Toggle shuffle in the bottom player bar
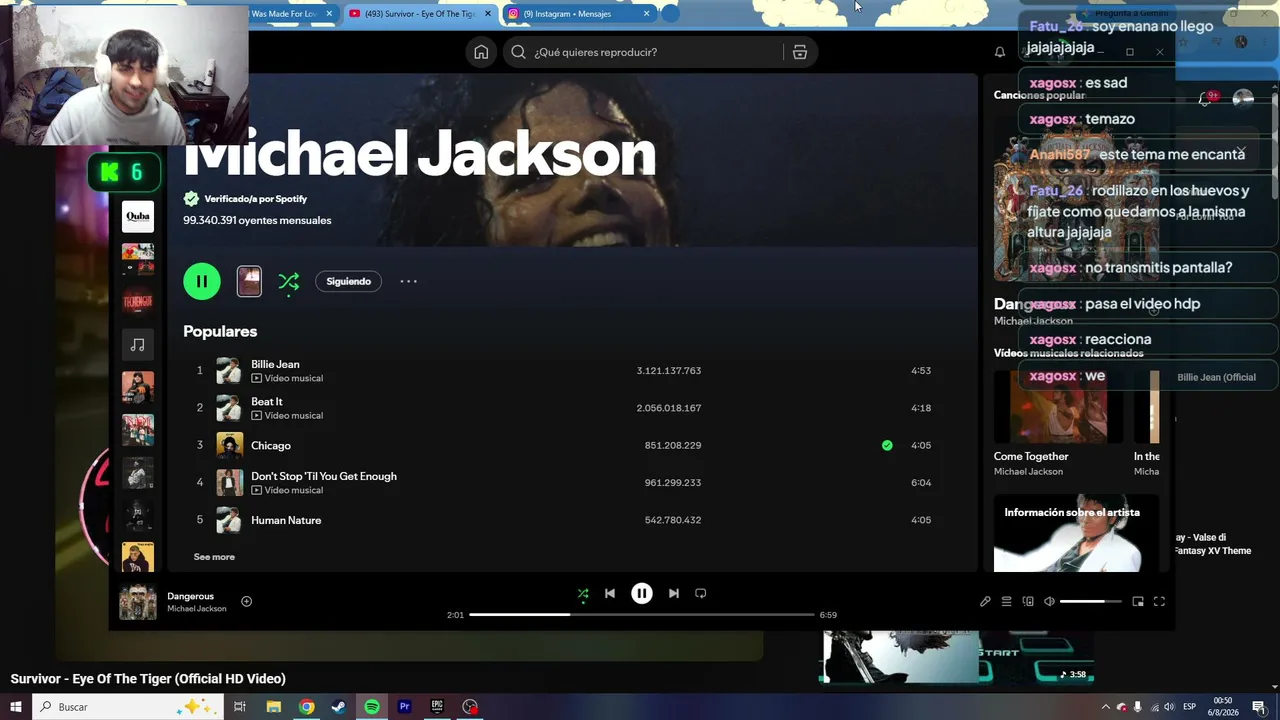1280x720 pixels. tap(583, 593)
